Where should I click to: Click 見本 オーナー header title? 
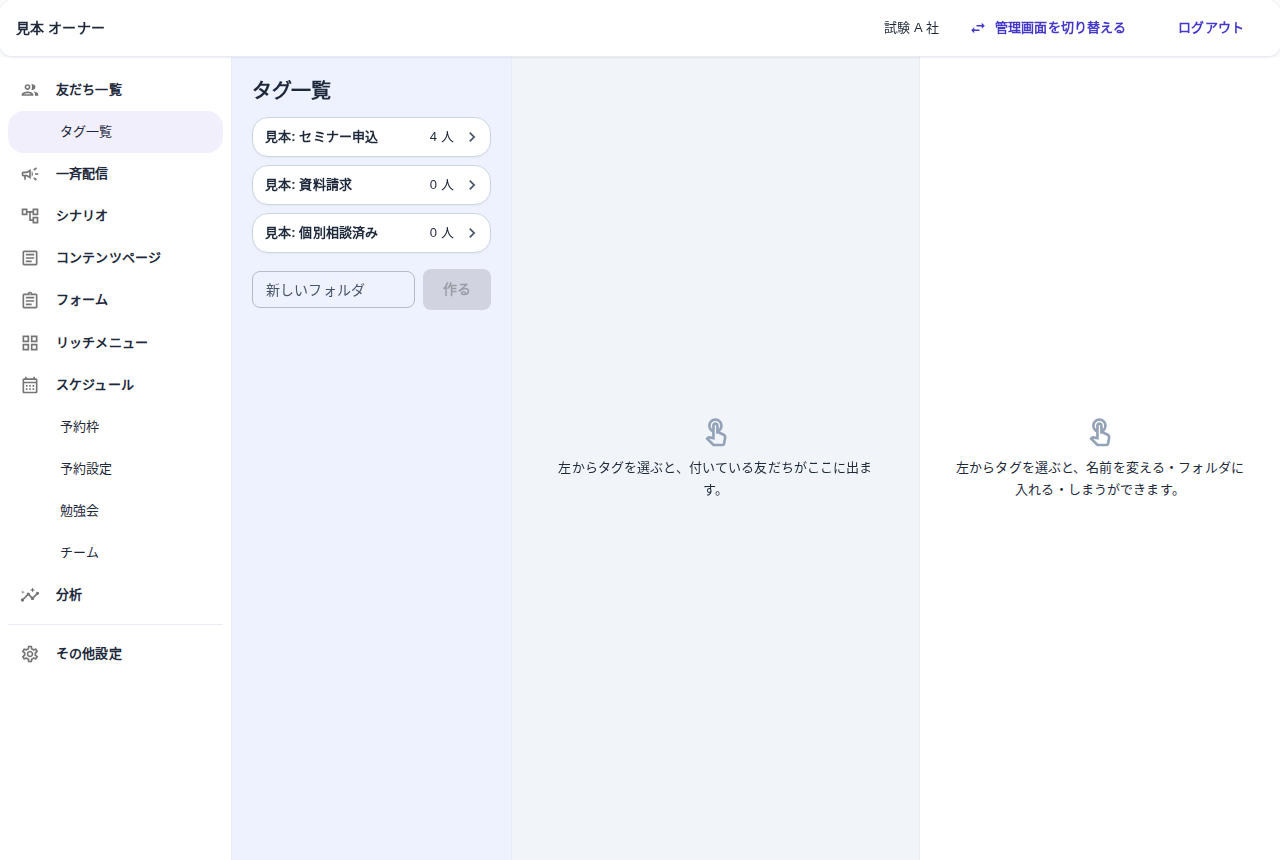coord(60,28)
